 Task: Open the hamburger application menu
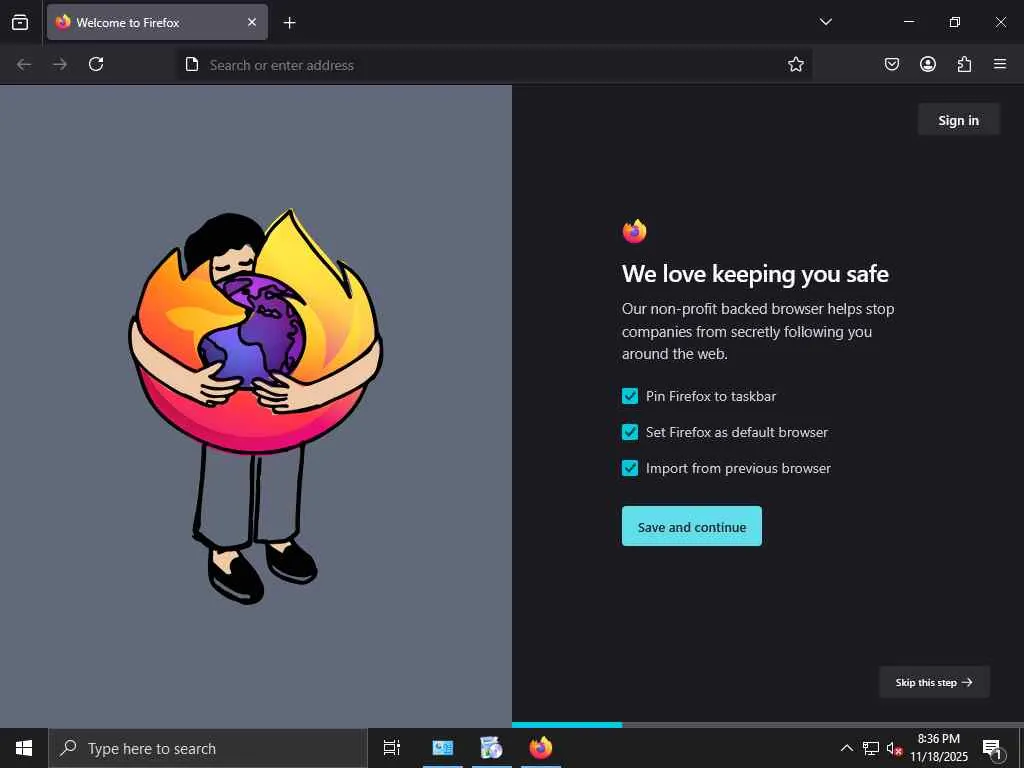point(1000,64)
